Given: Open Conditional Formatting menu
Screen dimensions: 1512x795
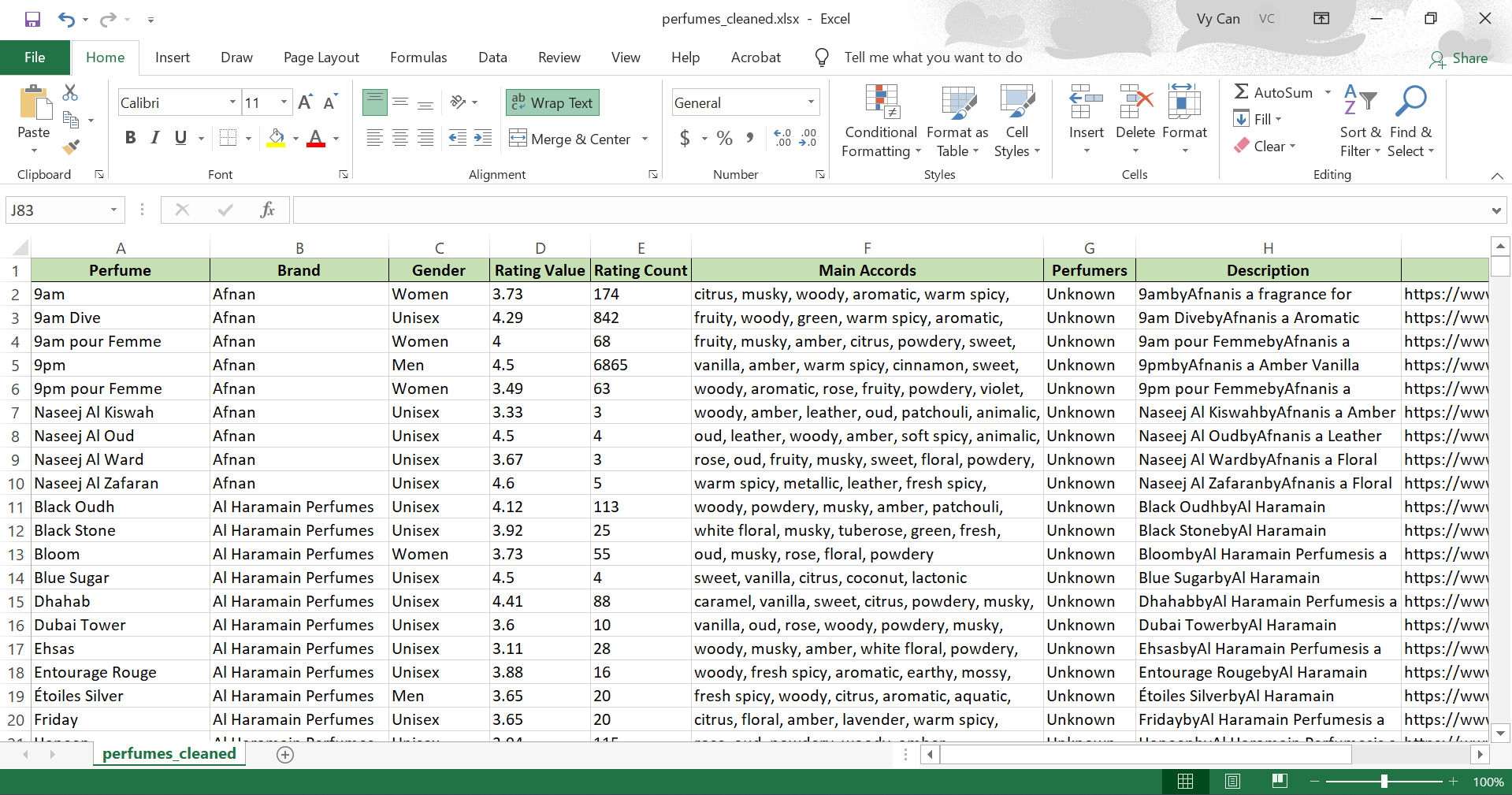Looking at the screenshot, I should 881,121.
